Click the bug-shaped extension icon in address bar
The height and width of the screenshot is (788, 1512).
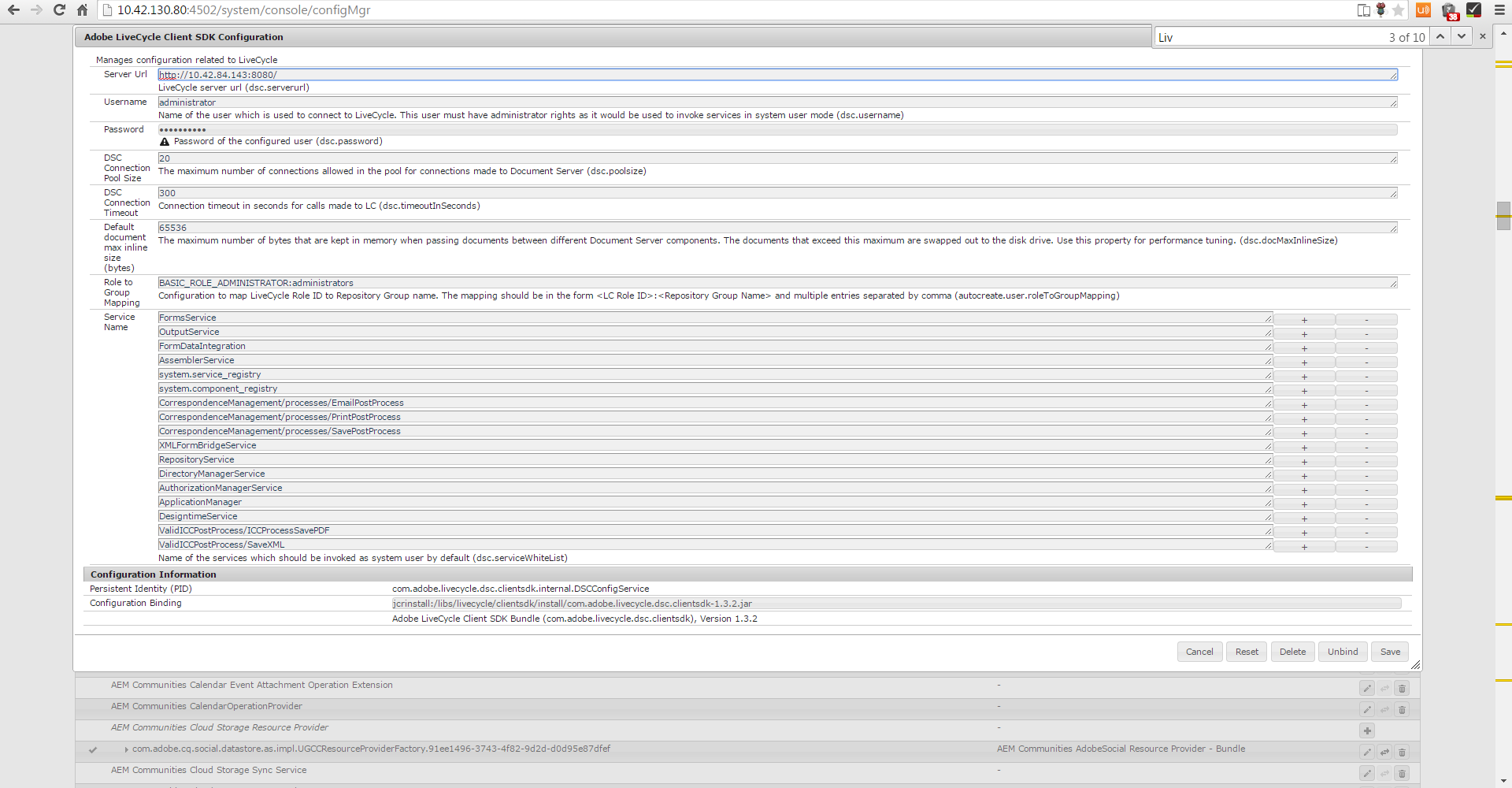[x=1380, y=10]
